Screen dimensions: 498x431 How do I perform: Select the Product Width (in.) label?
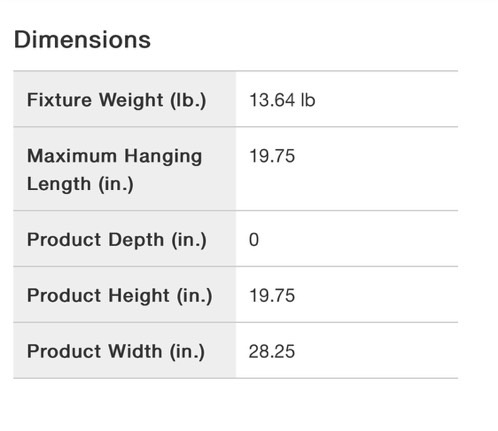click(116, 351)
